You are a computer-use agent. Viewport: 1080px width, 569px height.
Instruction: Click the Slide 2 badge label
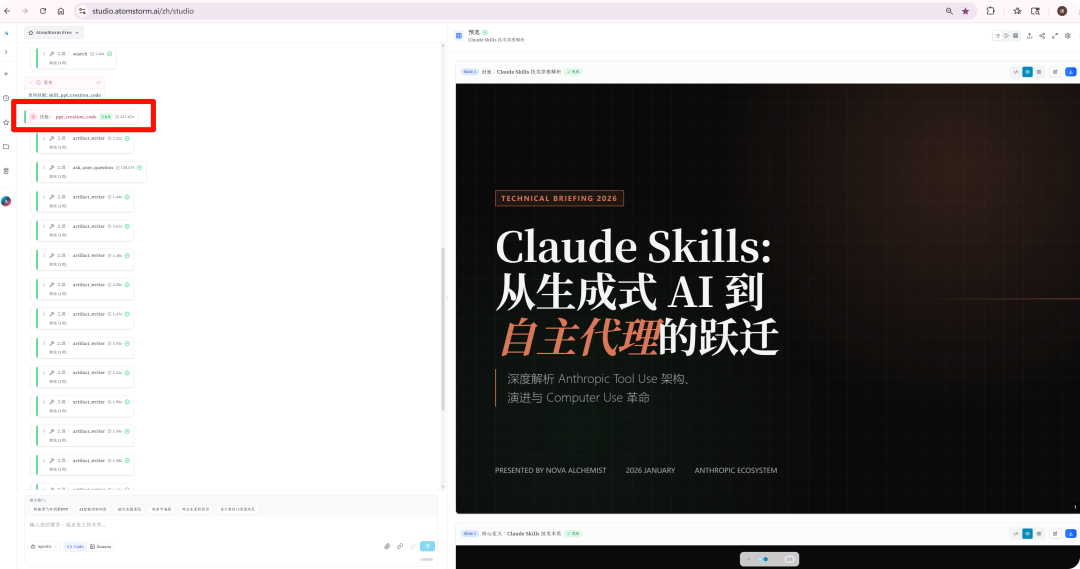[x=470, y=533]
